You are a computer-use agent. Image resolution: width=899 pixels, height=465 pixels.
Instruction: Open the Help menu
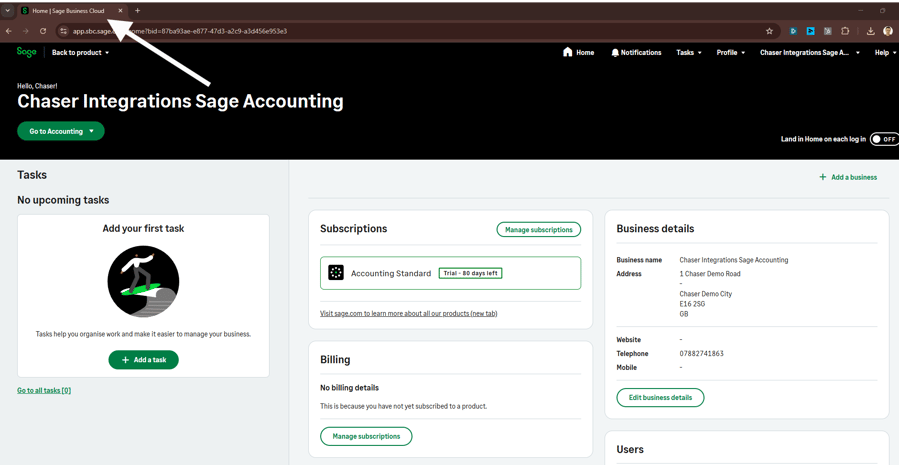click(885, 52)
